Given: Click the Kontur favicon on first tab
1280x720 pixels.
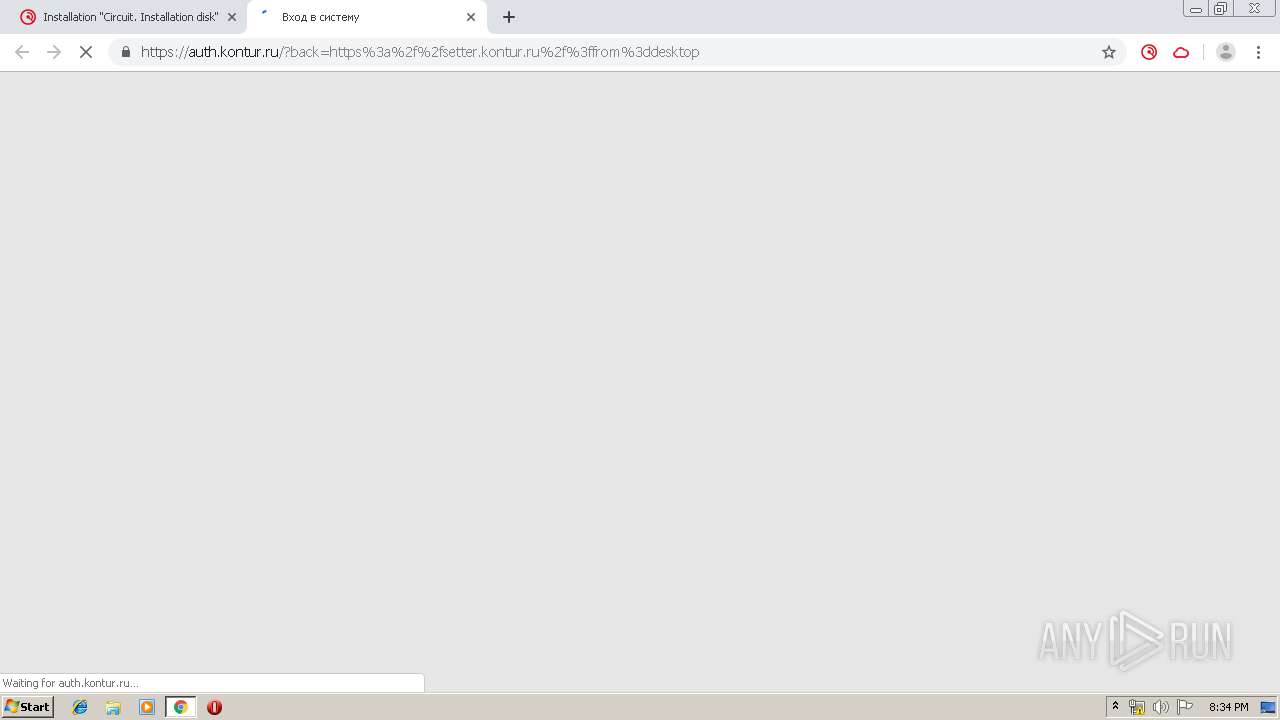Looking at the screenshot, I should pos(28,17).
